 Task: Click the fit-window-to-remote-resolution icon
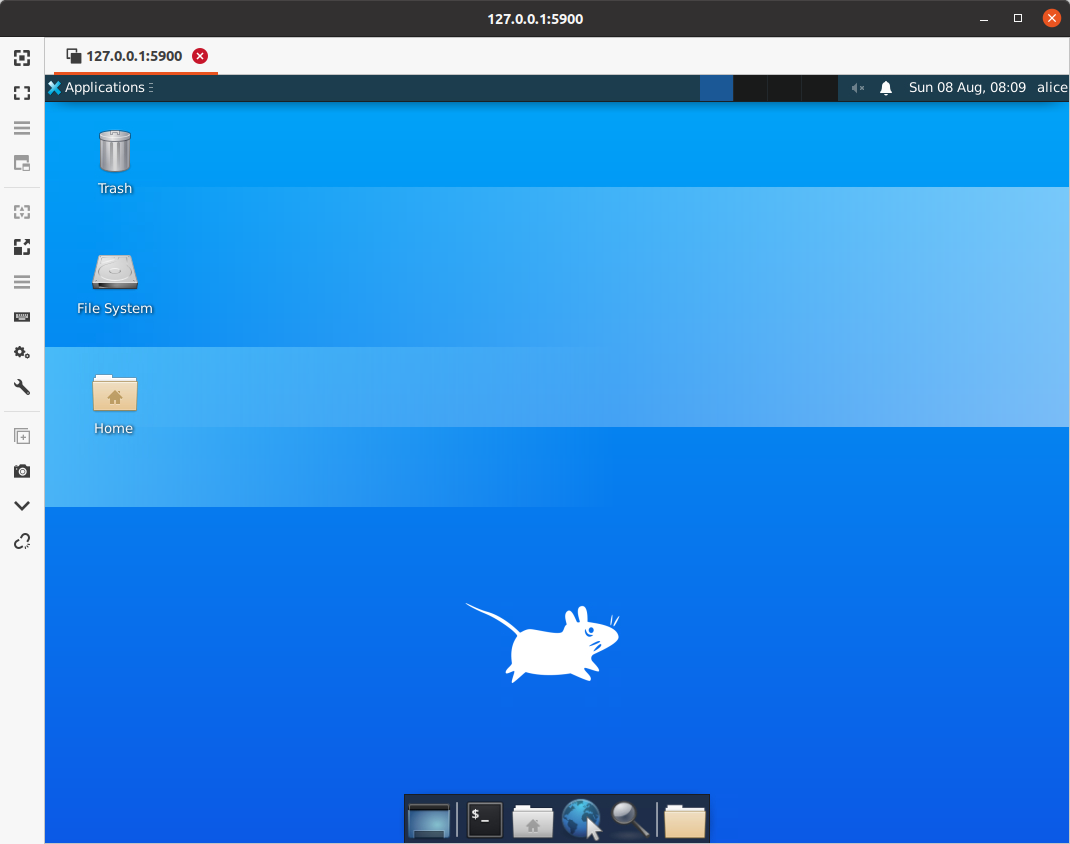22,58
